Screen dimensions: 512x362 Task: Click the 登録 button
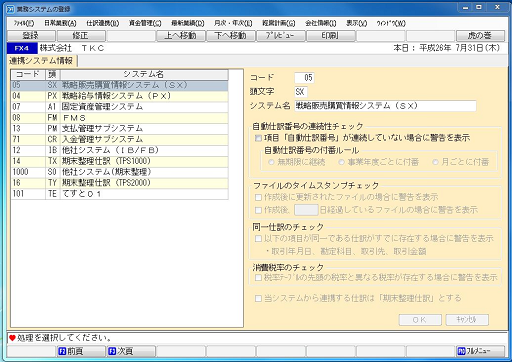pos(31,35)
